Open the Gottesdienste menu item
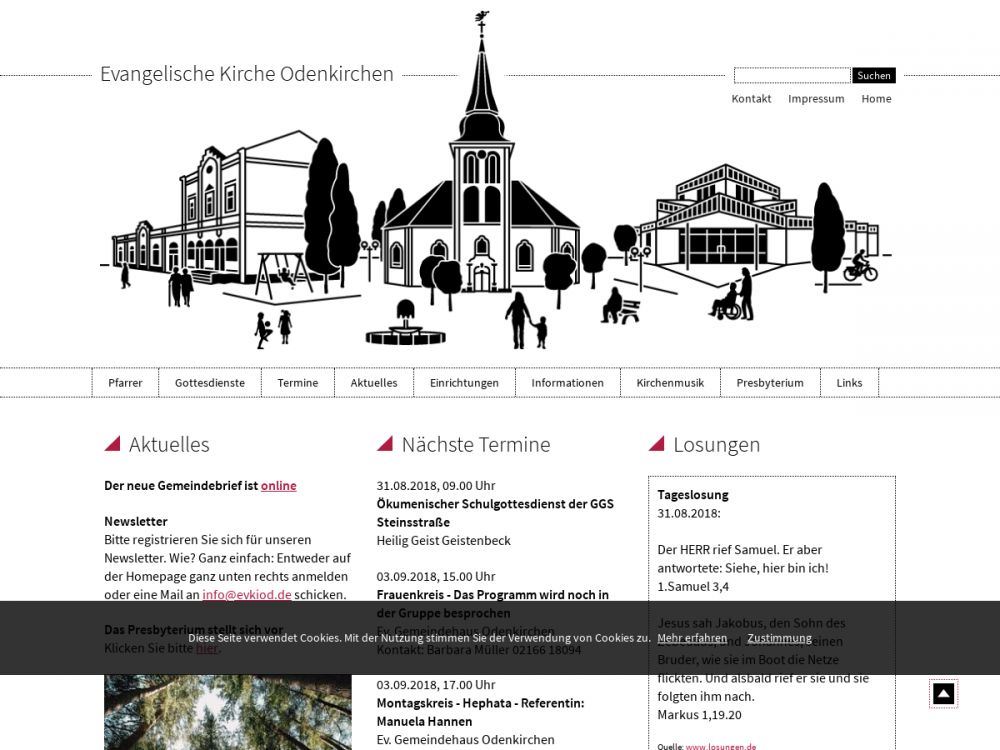The image size is (1000, 750). [x=209, y=383]
